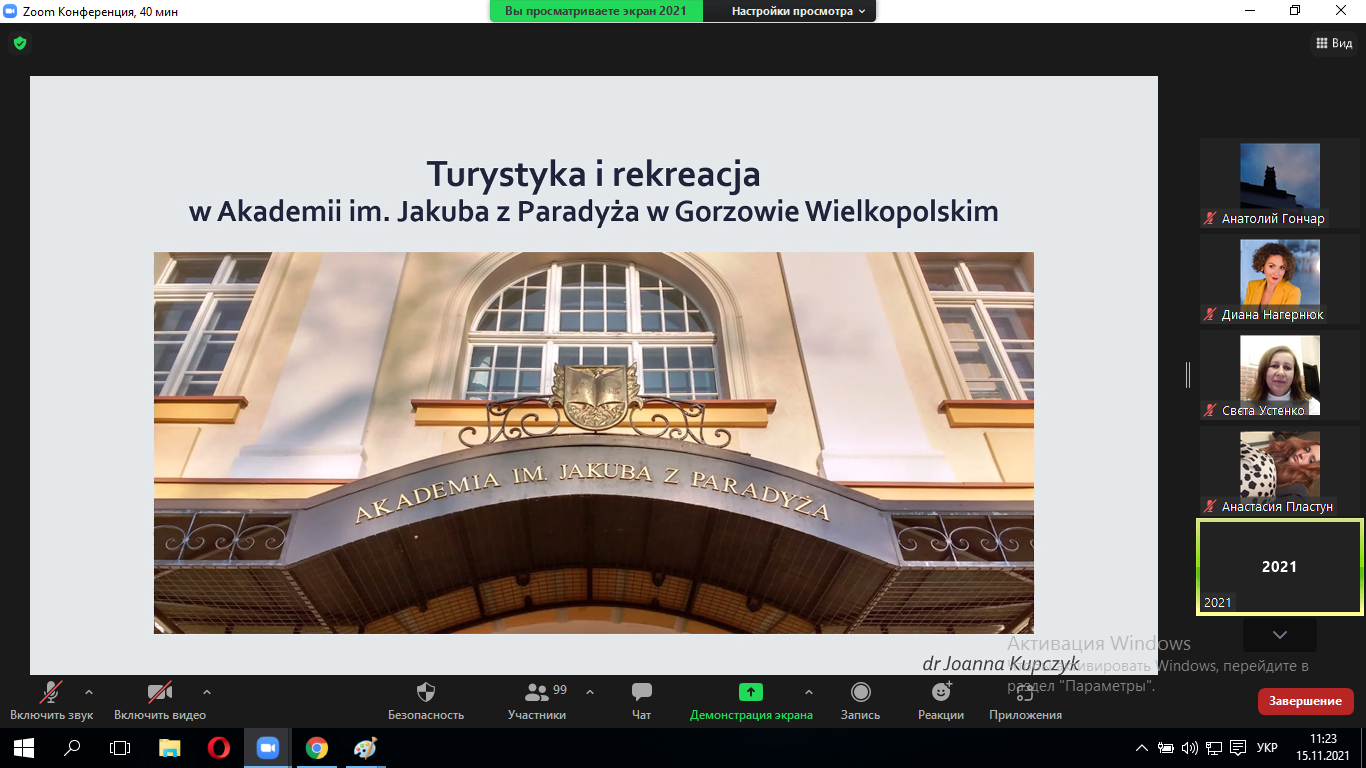1366x768 pixels.
Task: Open Настройки просмотра dropdown
Action: click(797, 11)
